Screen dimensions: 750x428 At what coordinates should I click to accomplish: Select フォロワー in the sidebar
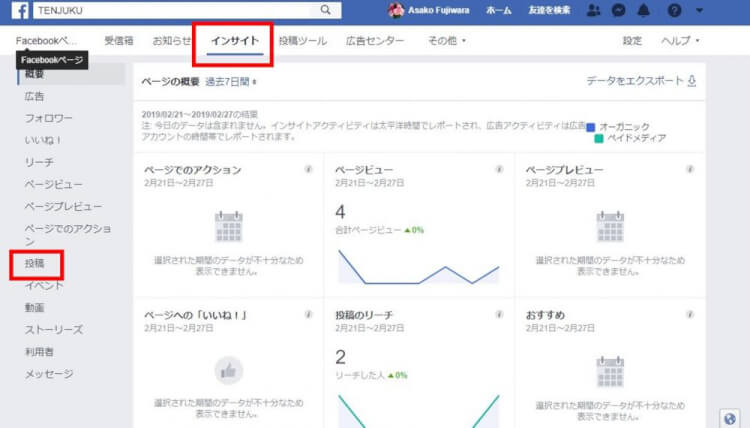pyautogui.click(x=48, y=118)
